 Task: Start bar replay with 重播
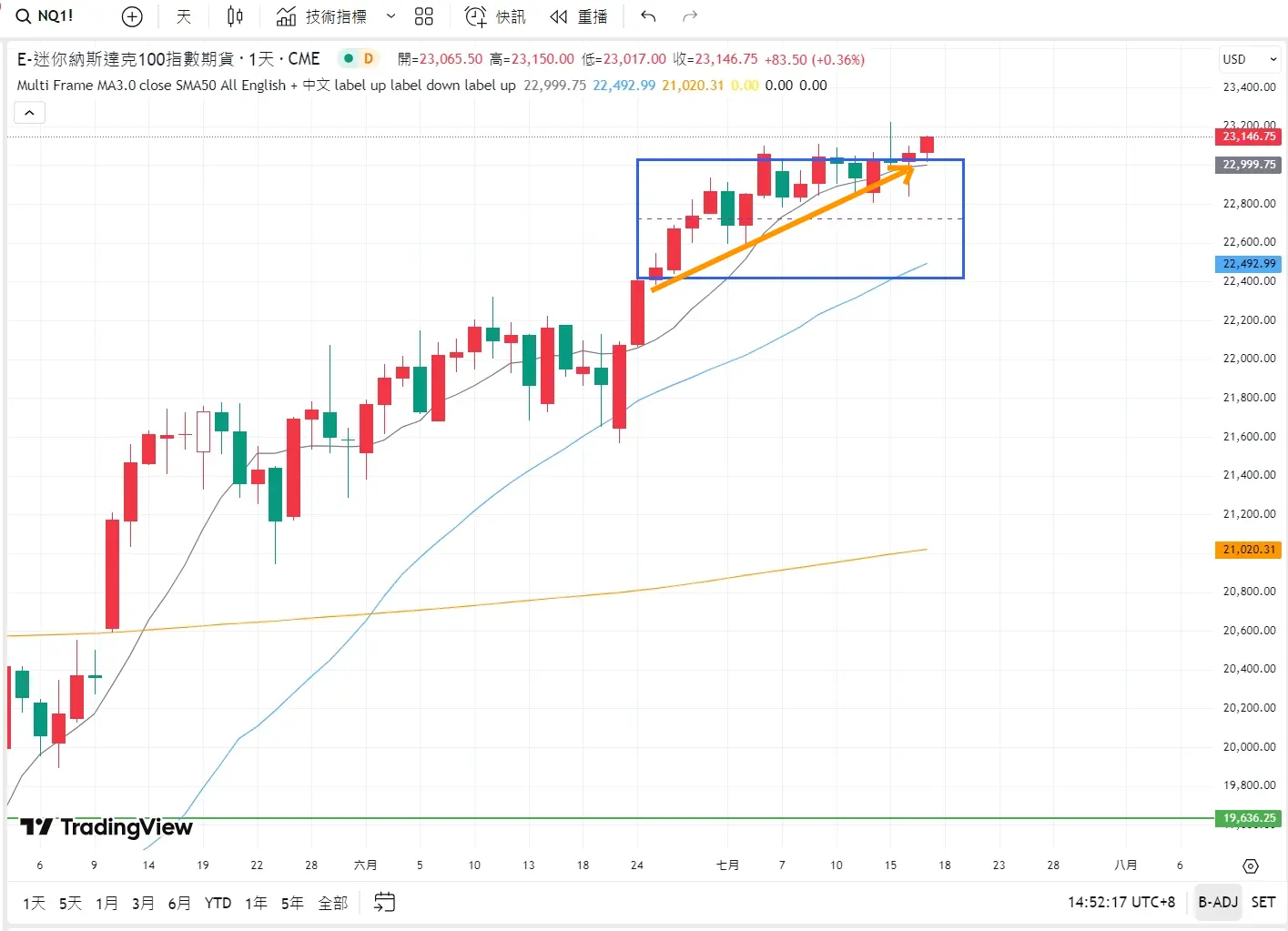pyautogui.click(x=579, y=16)
